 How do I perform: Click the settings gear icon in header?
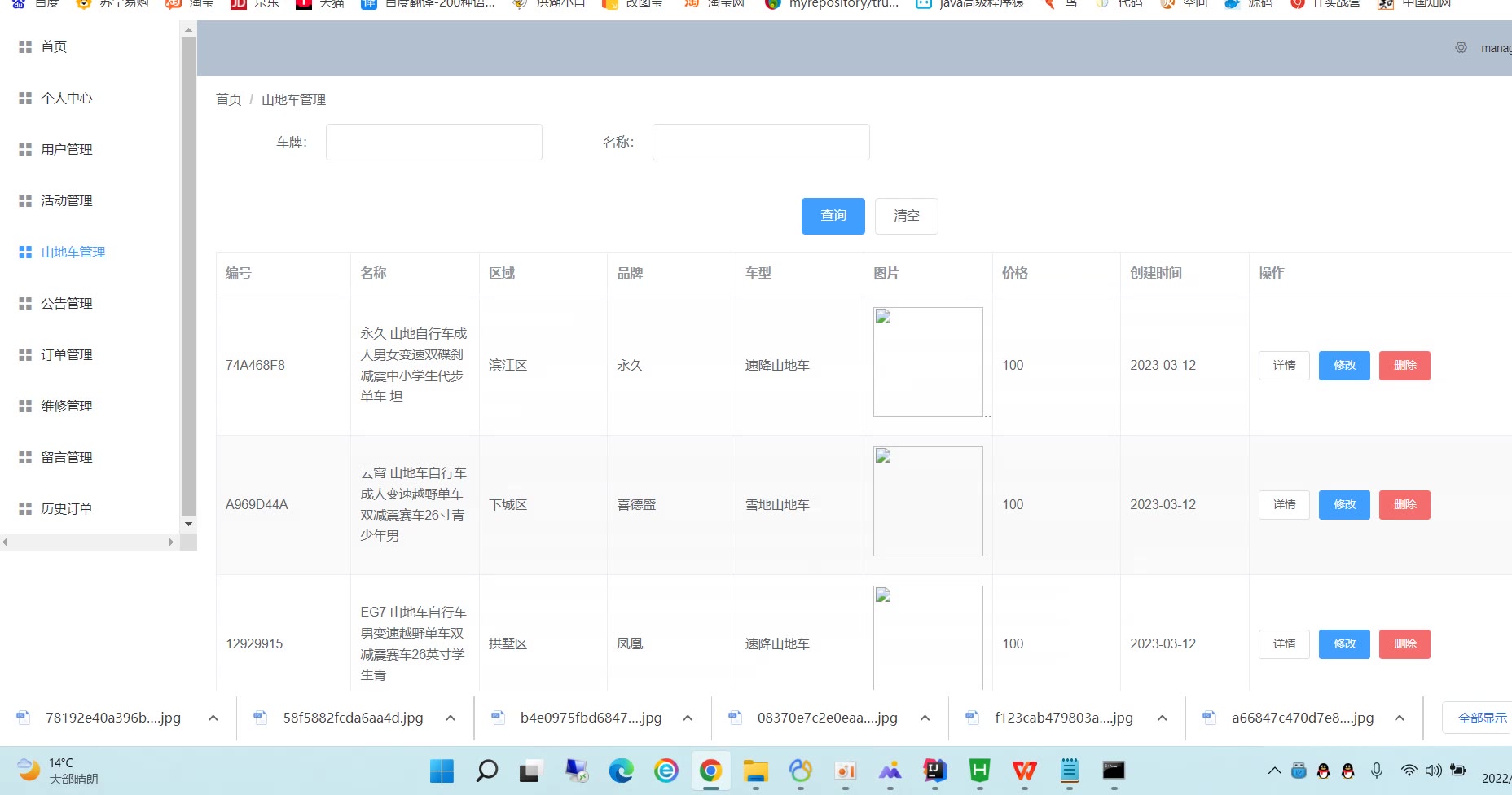[x=1461, y=48]
